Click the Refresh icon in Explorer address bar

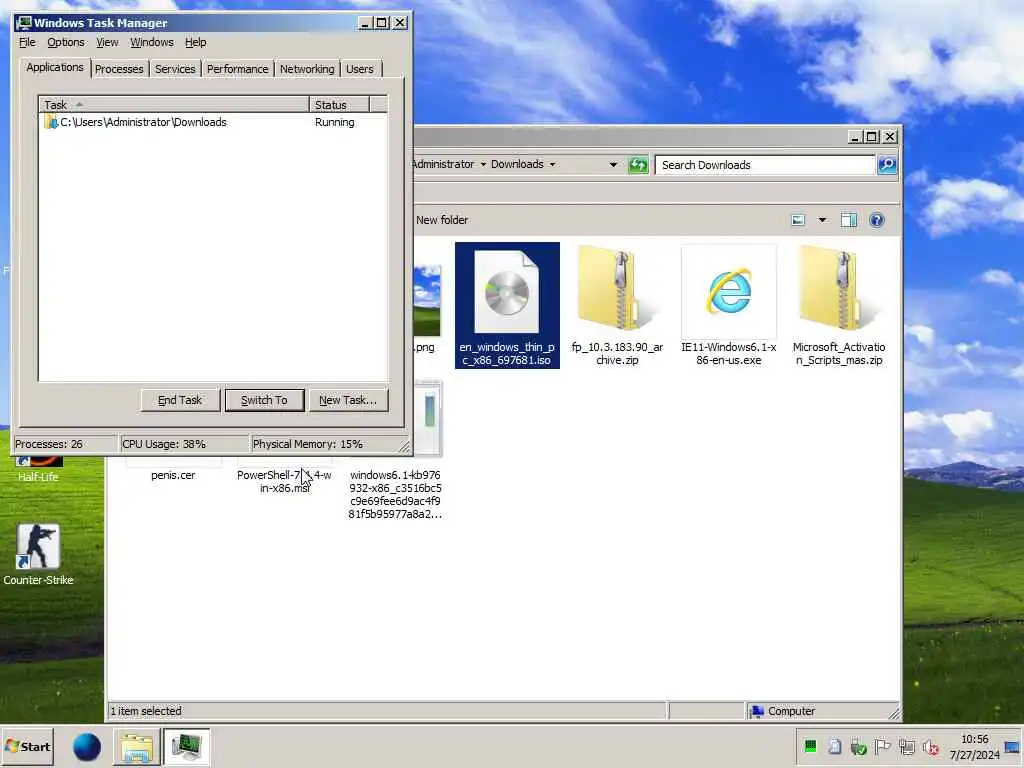pyautogui.click(x=638, y=165)
